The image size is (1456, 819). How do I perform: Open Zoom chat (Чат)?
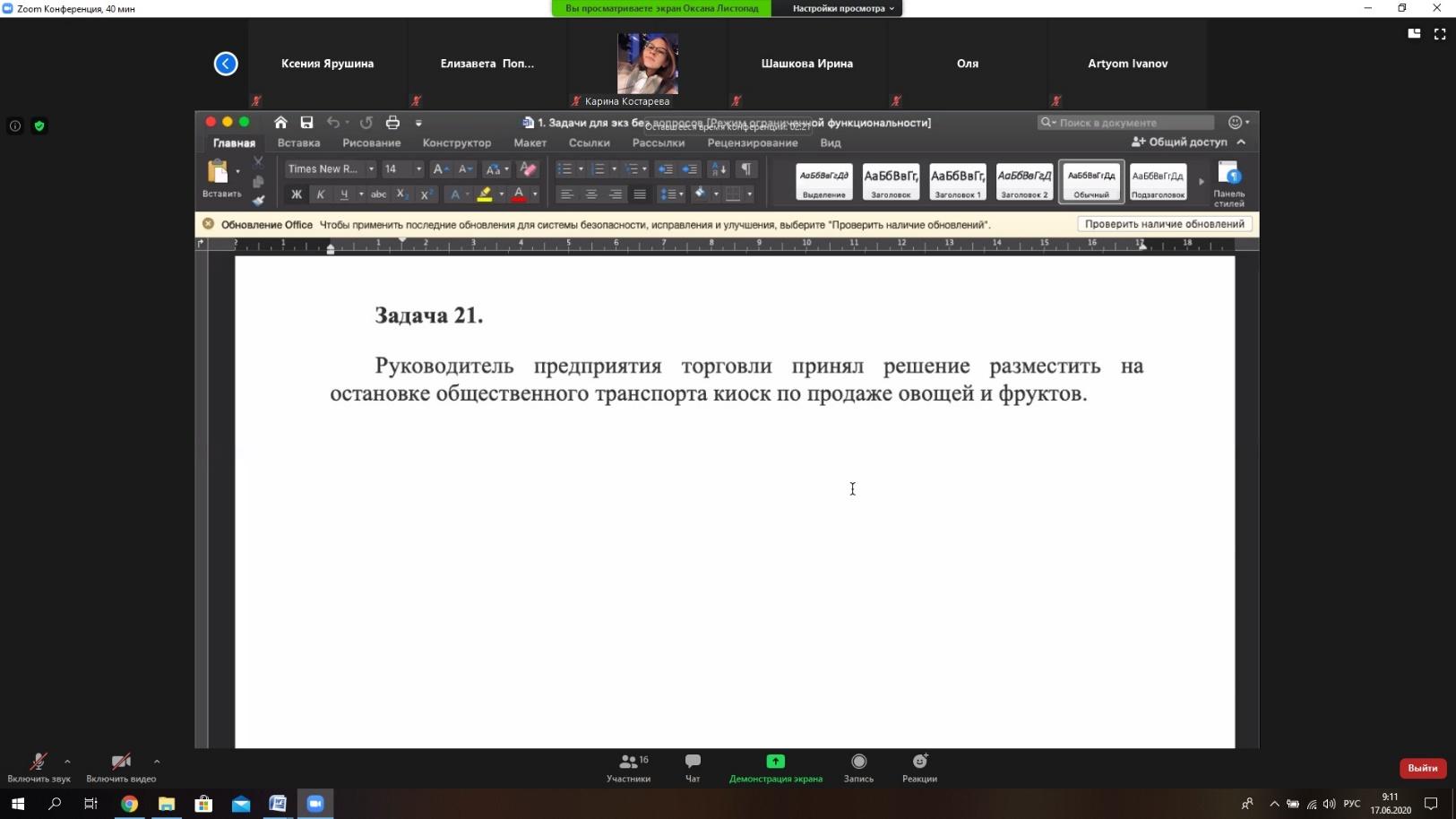point(693,768)
